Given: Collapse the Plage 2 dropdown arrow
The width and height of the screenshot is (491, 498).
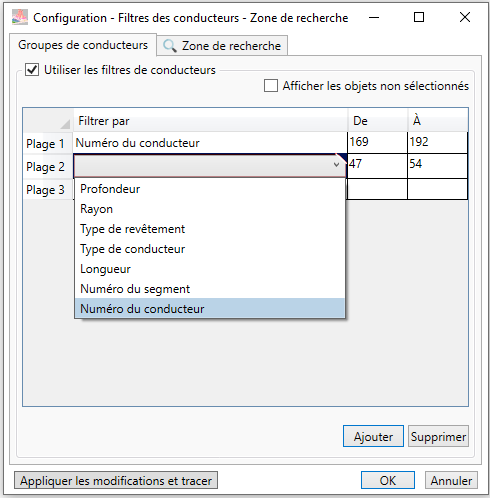Looking at the screenshot, I should pyautogui.click(x=336, y=165).
